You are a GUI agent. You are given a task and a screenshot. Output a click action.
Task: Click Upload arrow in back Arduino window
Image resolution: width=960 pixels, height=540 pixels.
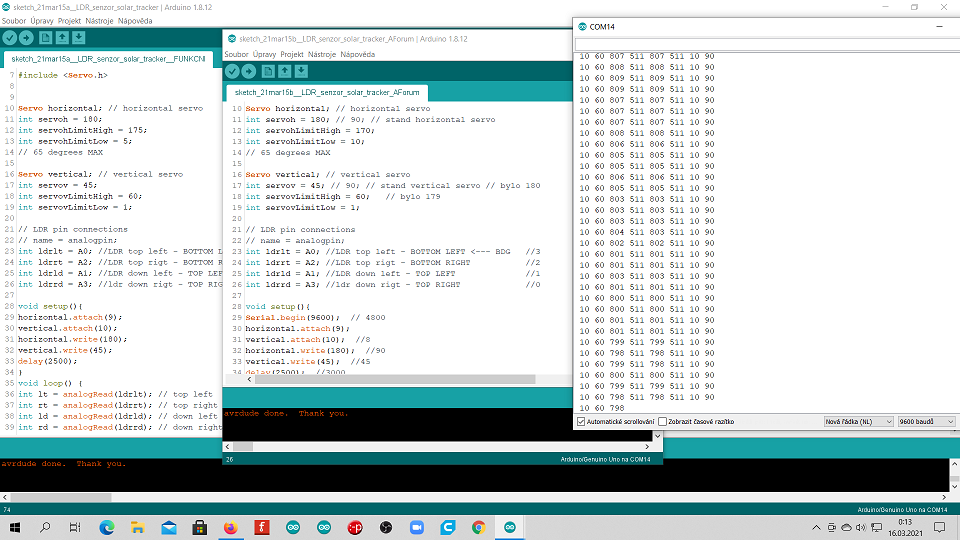[x=27, y=38]
